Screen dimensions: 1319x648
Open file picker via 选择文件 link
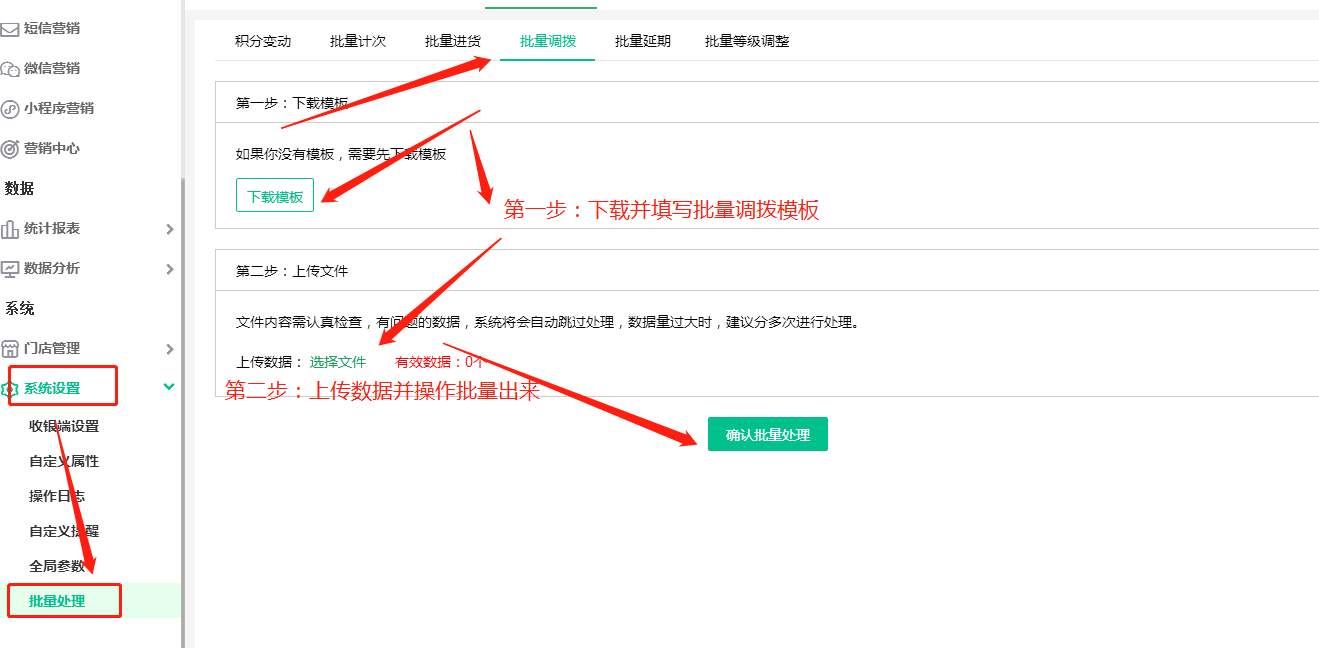(x=337, y=363)
